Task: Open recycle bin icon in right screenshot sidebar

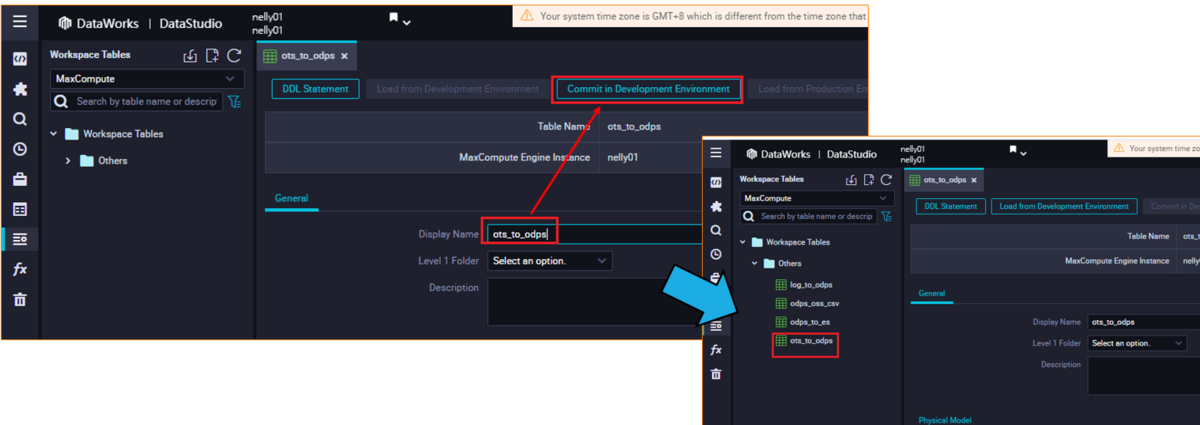Action: (x=715, y=374)
